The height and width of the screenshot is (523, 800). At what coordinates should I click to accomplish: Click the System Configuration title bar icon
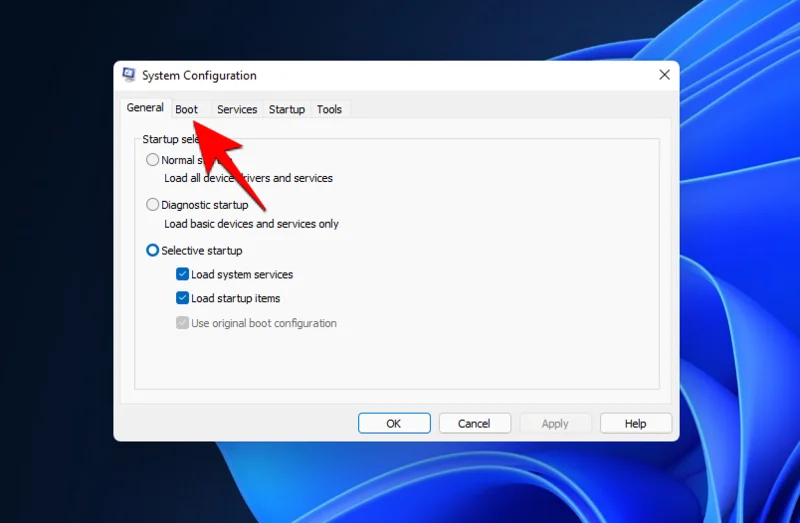click(x=129, y=75)
